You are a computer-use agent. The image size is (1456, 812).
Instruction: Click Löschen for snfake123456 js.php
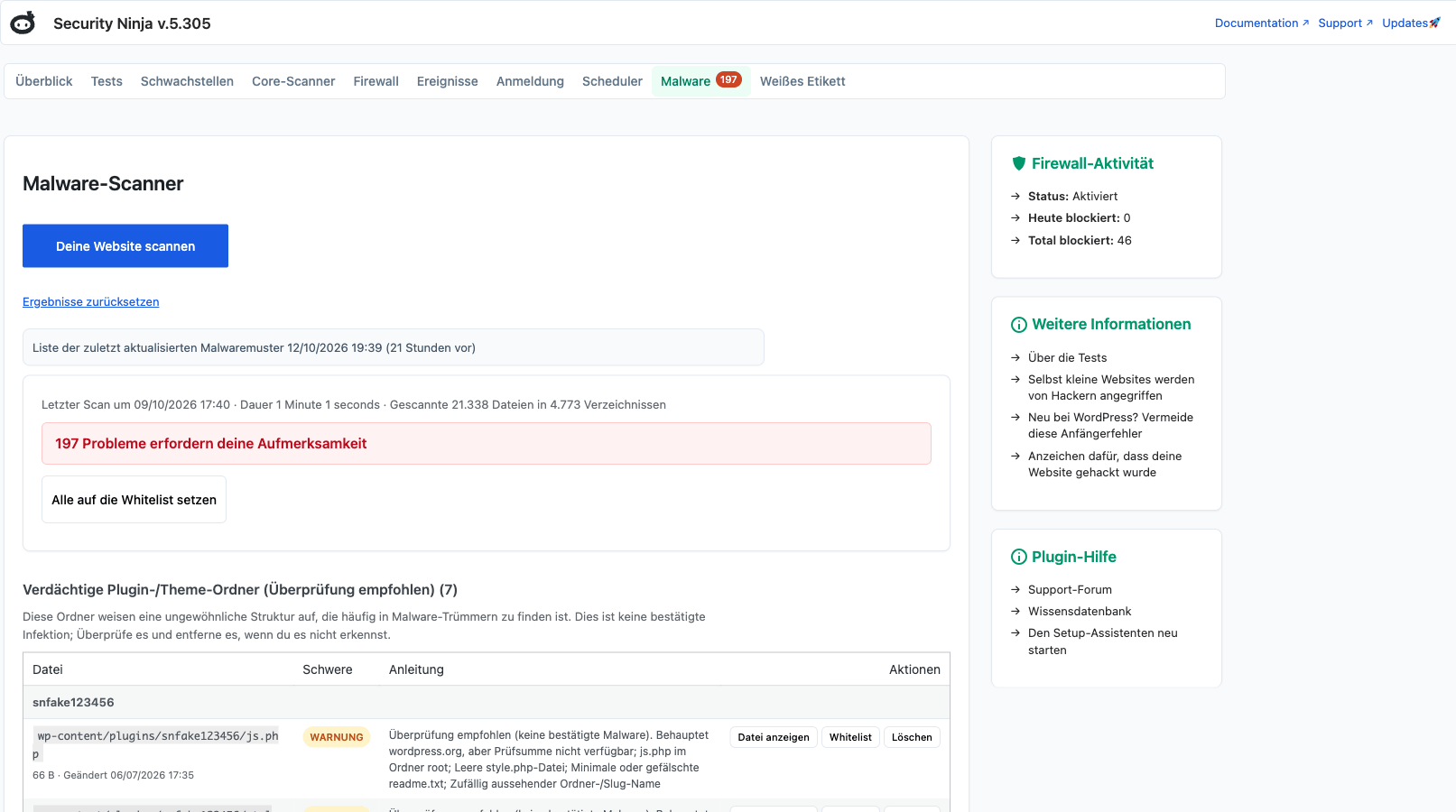click(912, 737)
